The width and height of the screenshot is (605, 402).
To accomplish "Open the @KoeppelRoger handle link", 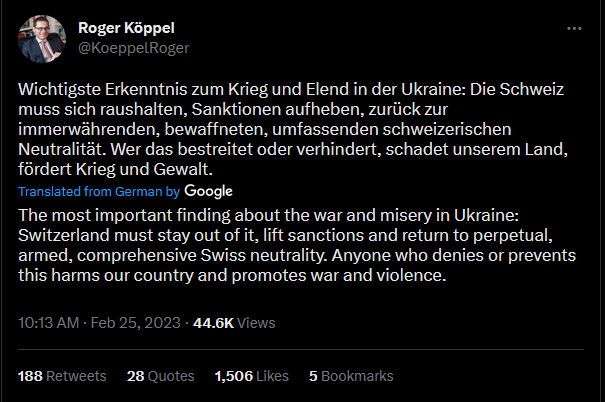I will tap(134, 48).
